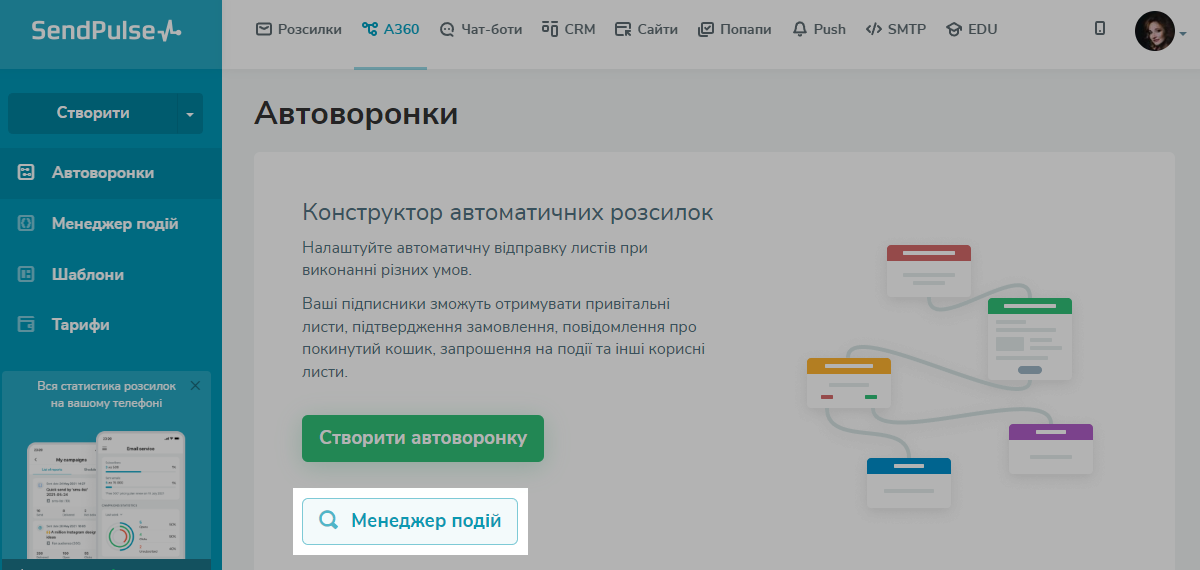The width and height of the screenshot is (1200, 570).
Task: Click the text "Вся статистика розсилок"
Action: tap(106, 385)
